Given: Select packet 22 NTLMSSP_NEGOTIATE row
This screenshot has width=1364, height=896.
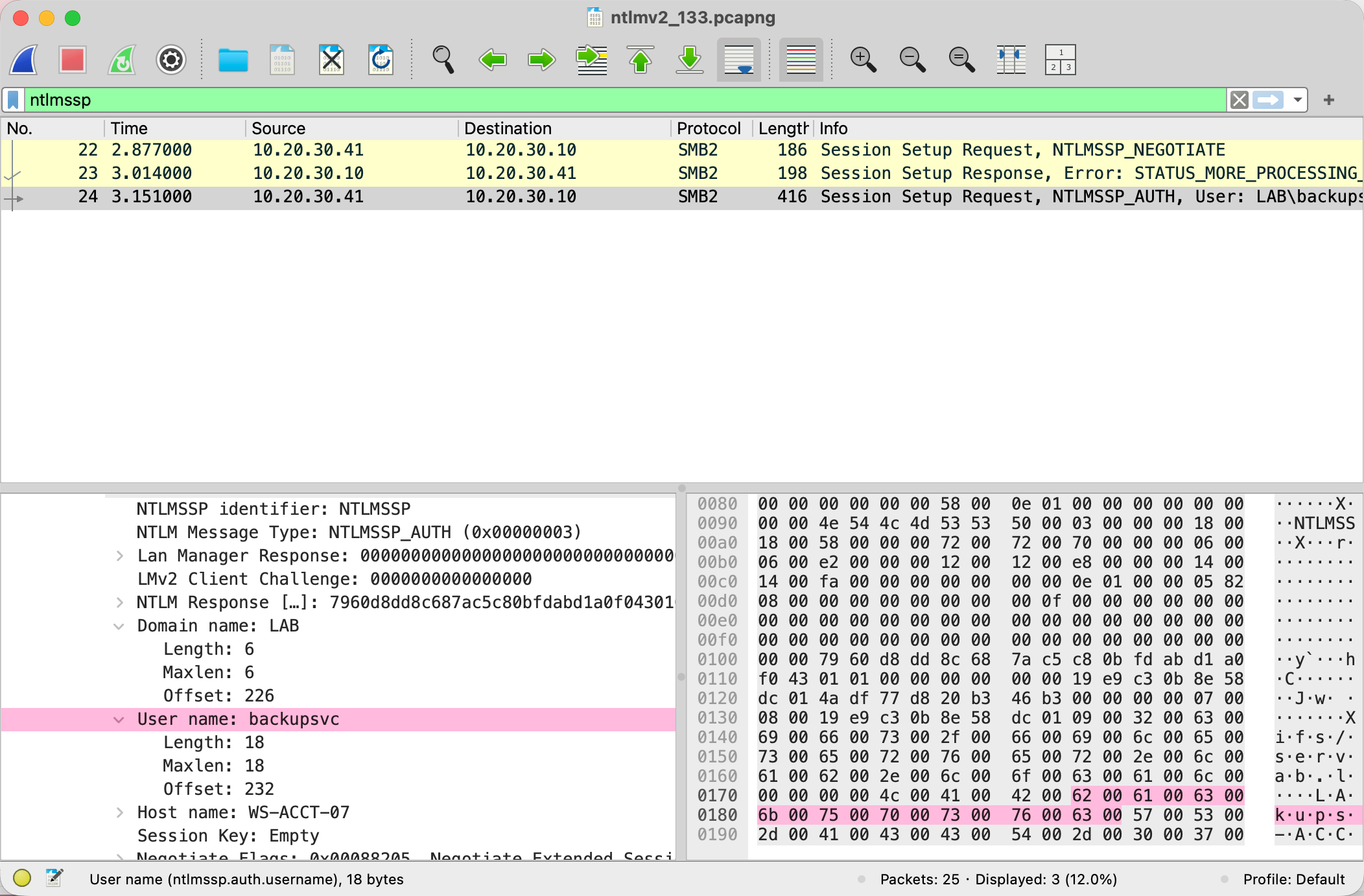Looking at the screenshot, I should (x=682, y=150).
